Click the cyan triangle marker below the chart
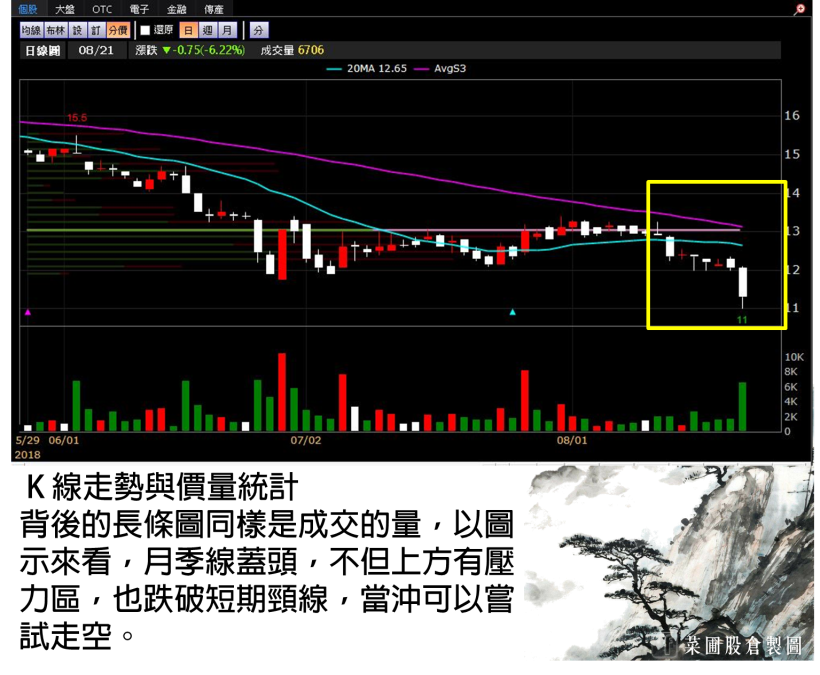This screenshot has width=820, height=675. [513, 313]
